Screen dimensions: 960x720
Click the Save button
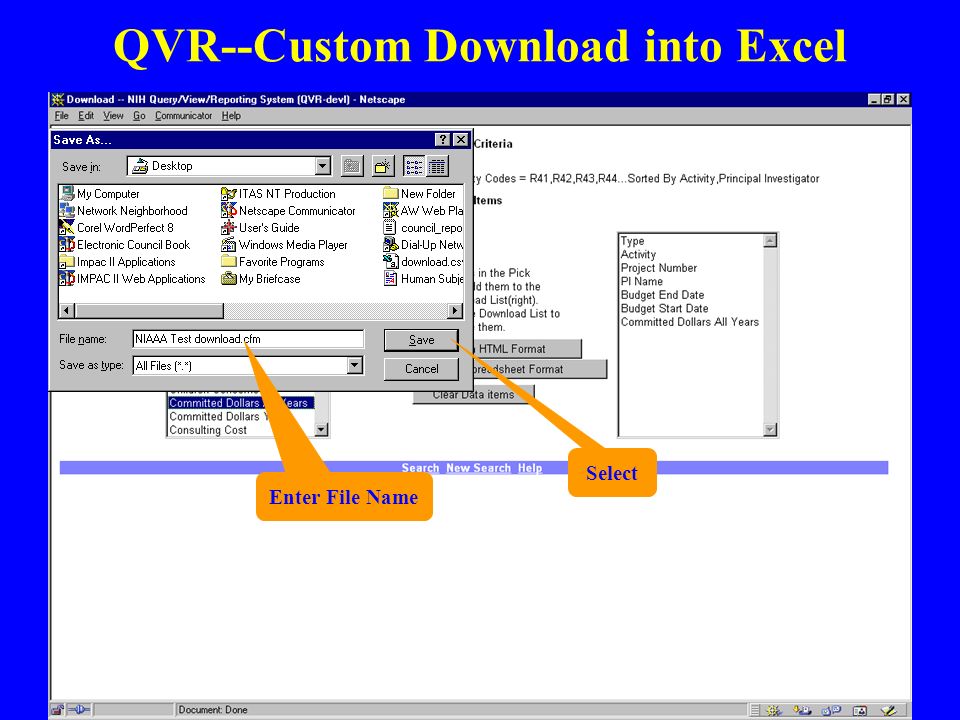point(421,340)
